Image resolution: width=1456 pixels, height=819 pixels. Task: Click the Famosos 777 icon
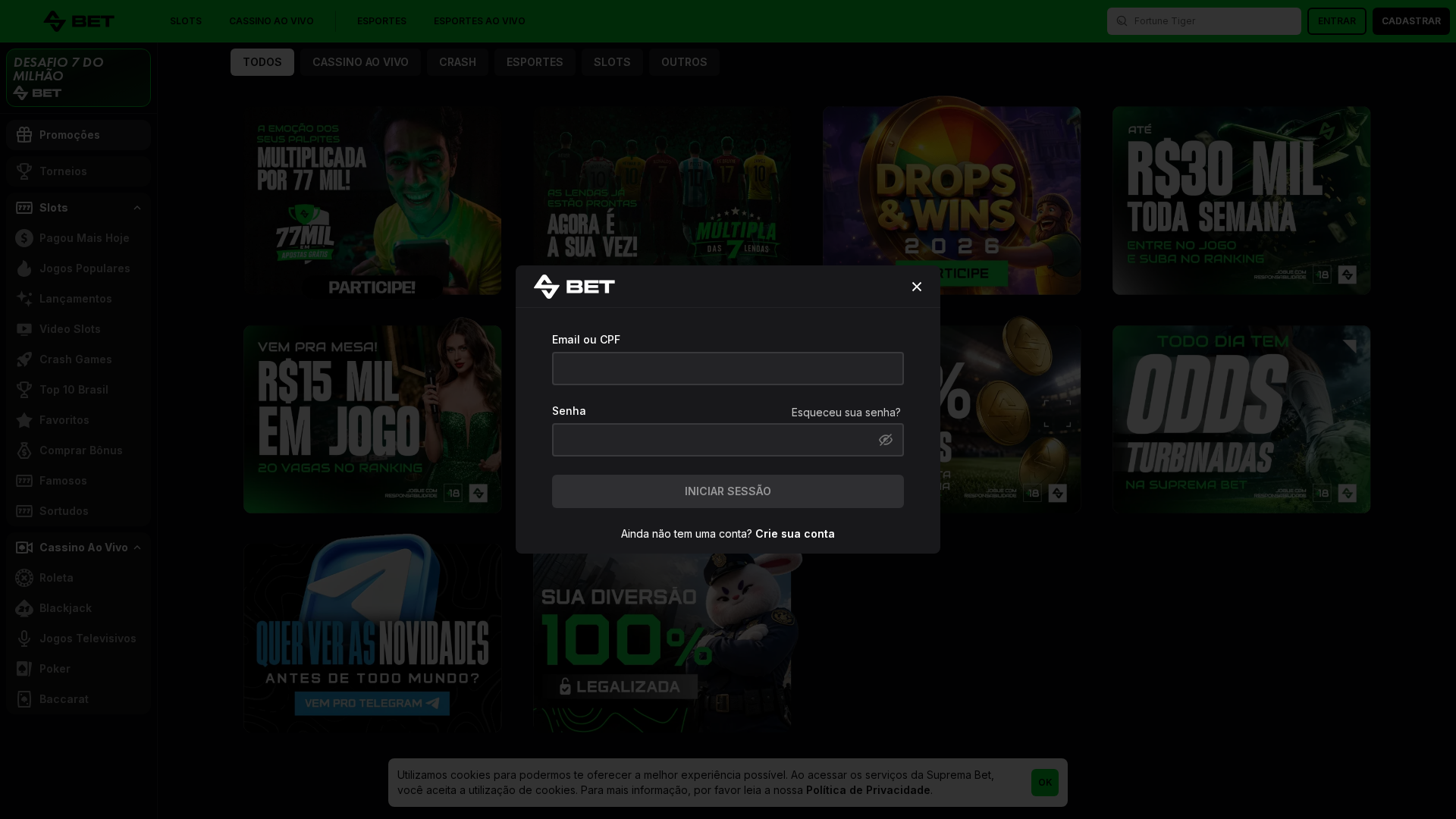(x=24, y=481)
